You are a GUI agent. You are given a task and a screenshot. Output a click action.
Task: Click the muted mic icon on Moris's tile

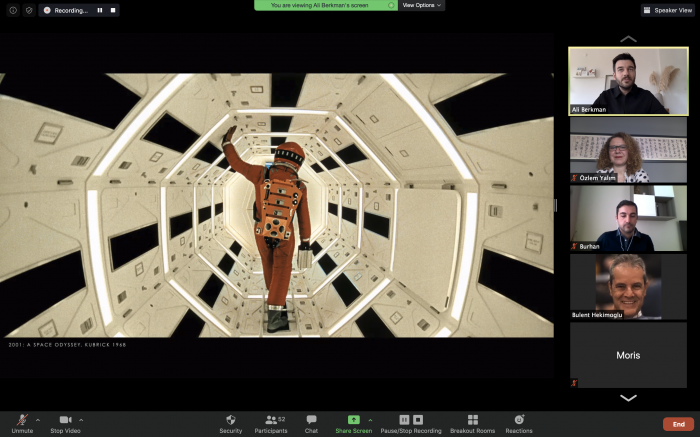574,383
